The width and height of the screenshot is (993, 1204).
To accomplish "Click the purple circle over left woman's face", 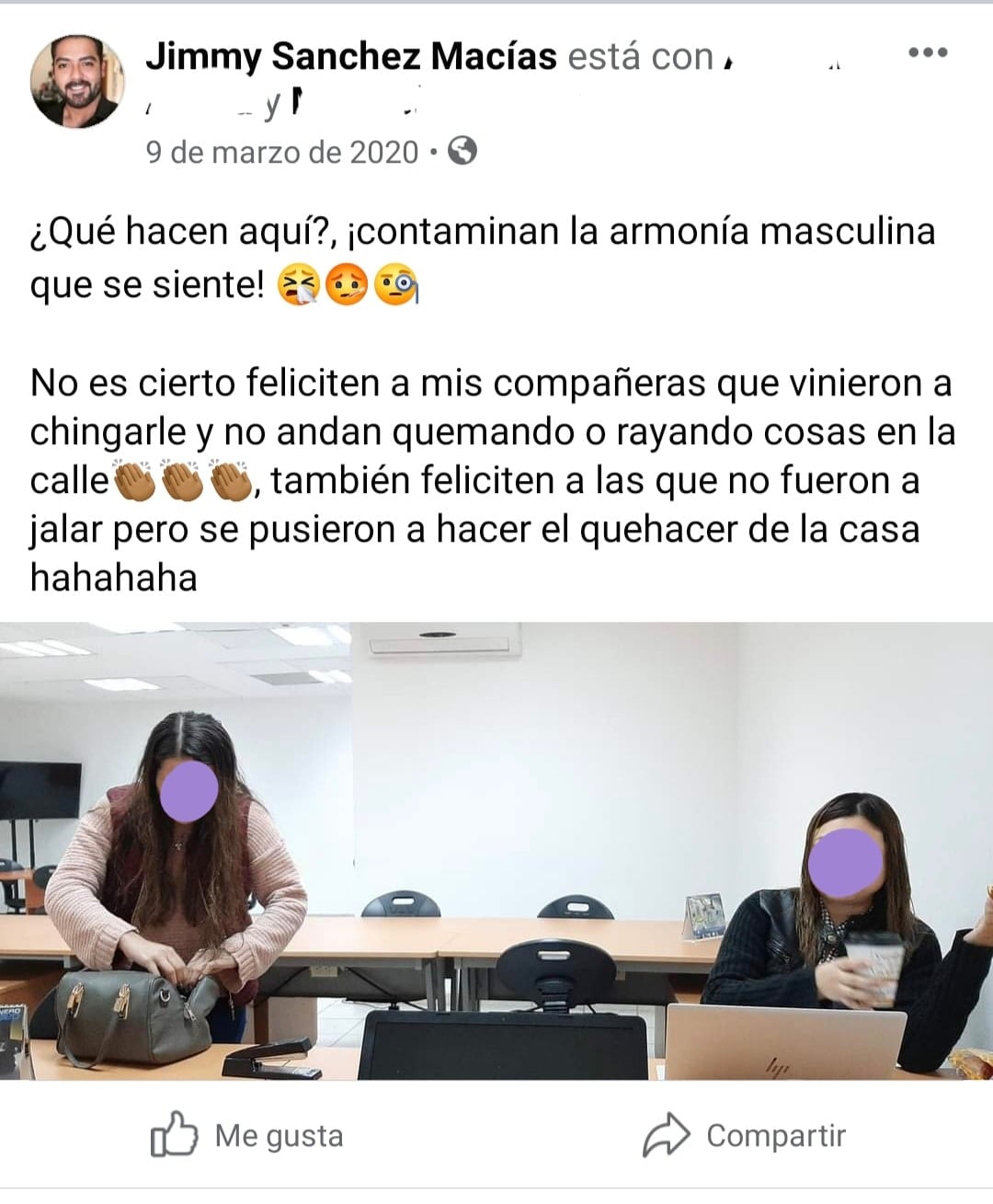I will 188,792.
